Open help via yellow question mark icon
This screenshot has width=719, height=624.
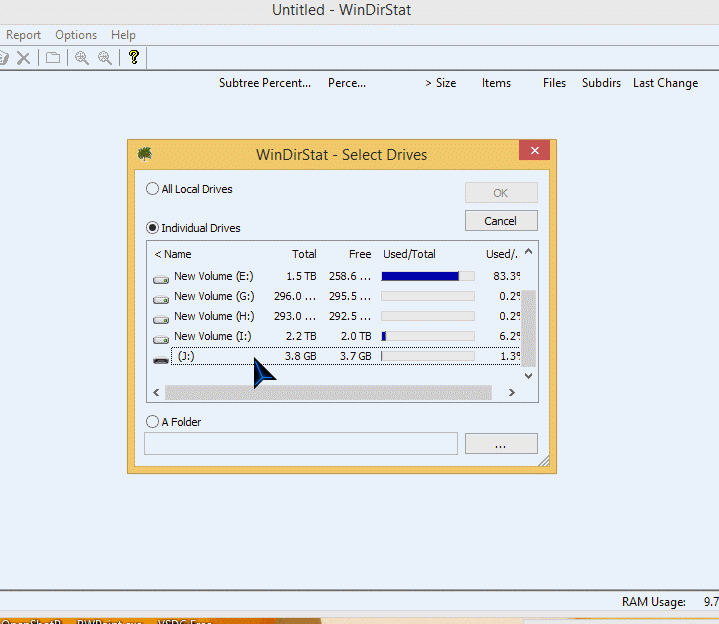click(x=133, y=57)
